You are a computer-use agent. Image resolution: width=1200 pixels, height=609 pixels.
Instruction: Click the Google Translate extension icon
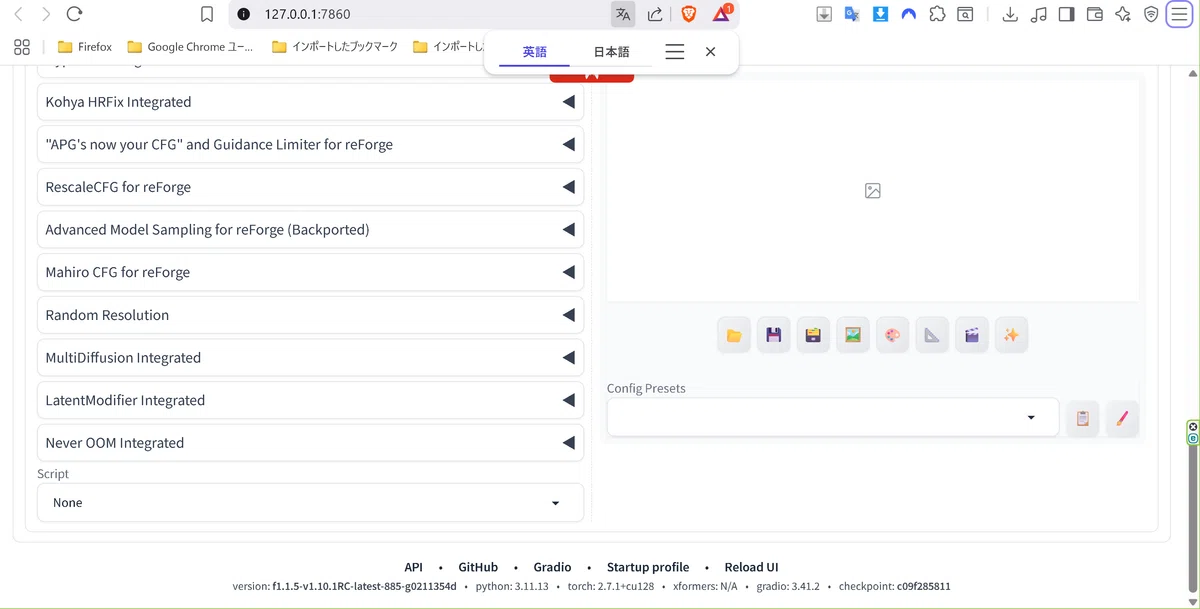[852, 14]
